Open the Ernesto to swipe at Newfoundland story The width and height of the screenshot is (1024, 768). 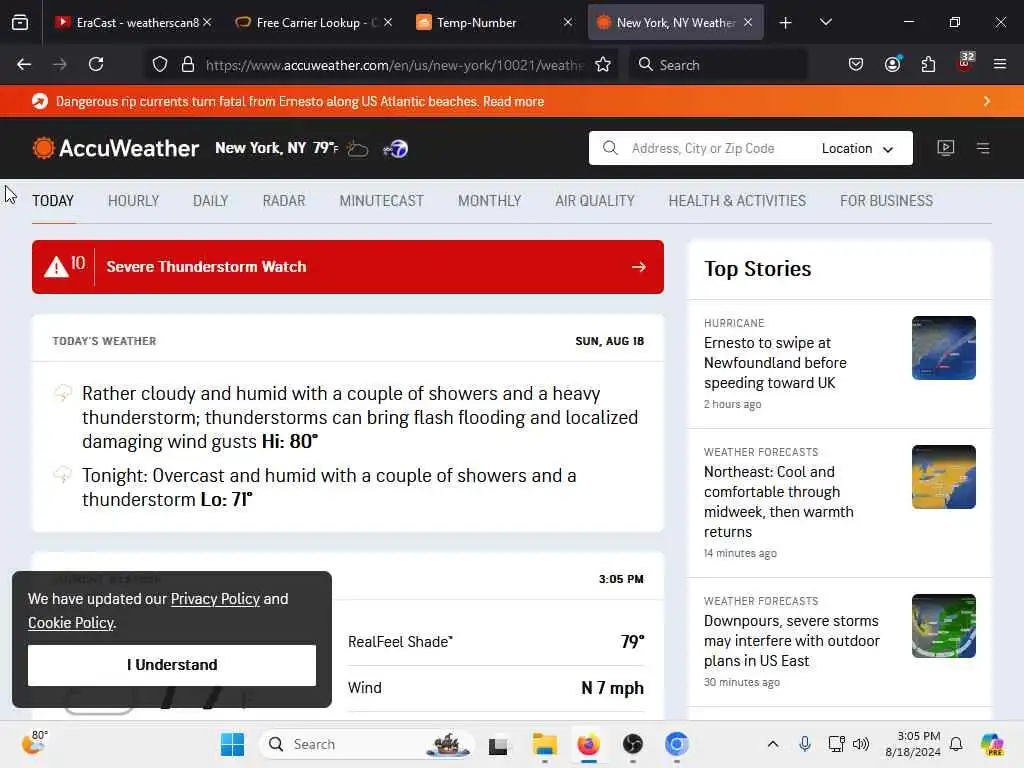click(x=775, y=362)
